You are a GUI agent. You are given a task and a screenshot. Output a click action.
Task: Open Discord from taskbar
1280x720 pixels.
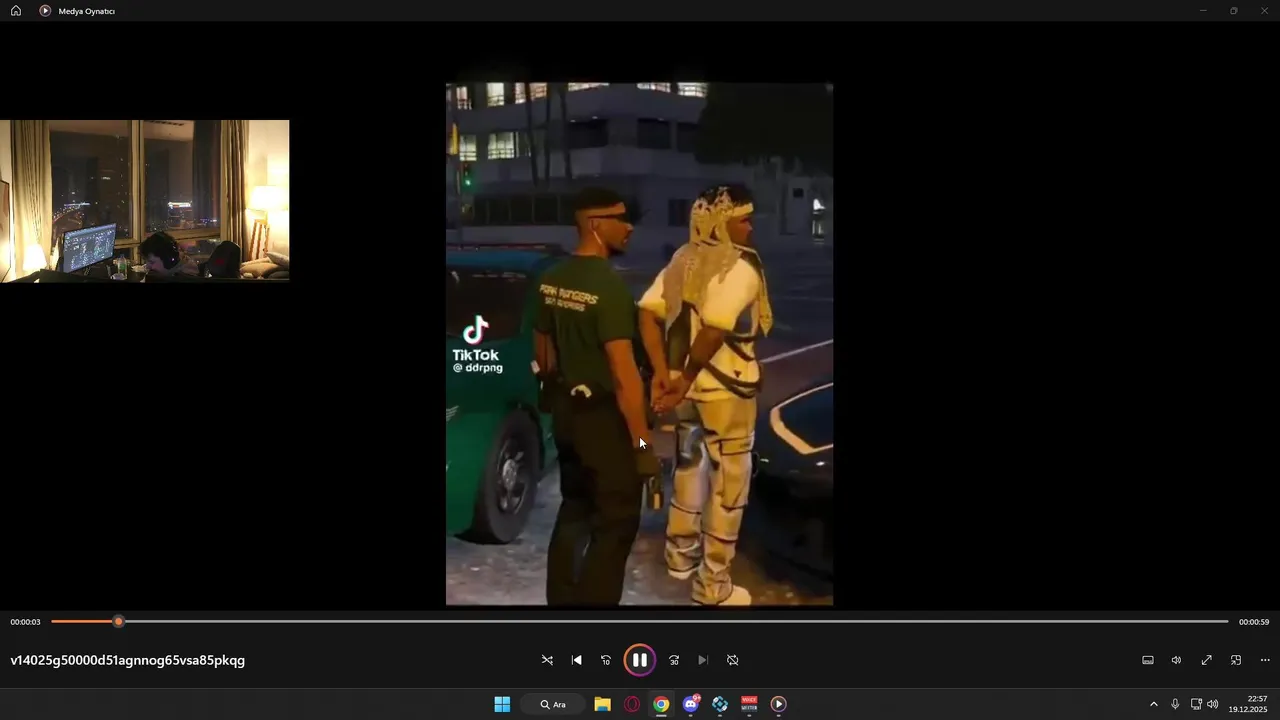pyautogui.click(x=690, y=704)
